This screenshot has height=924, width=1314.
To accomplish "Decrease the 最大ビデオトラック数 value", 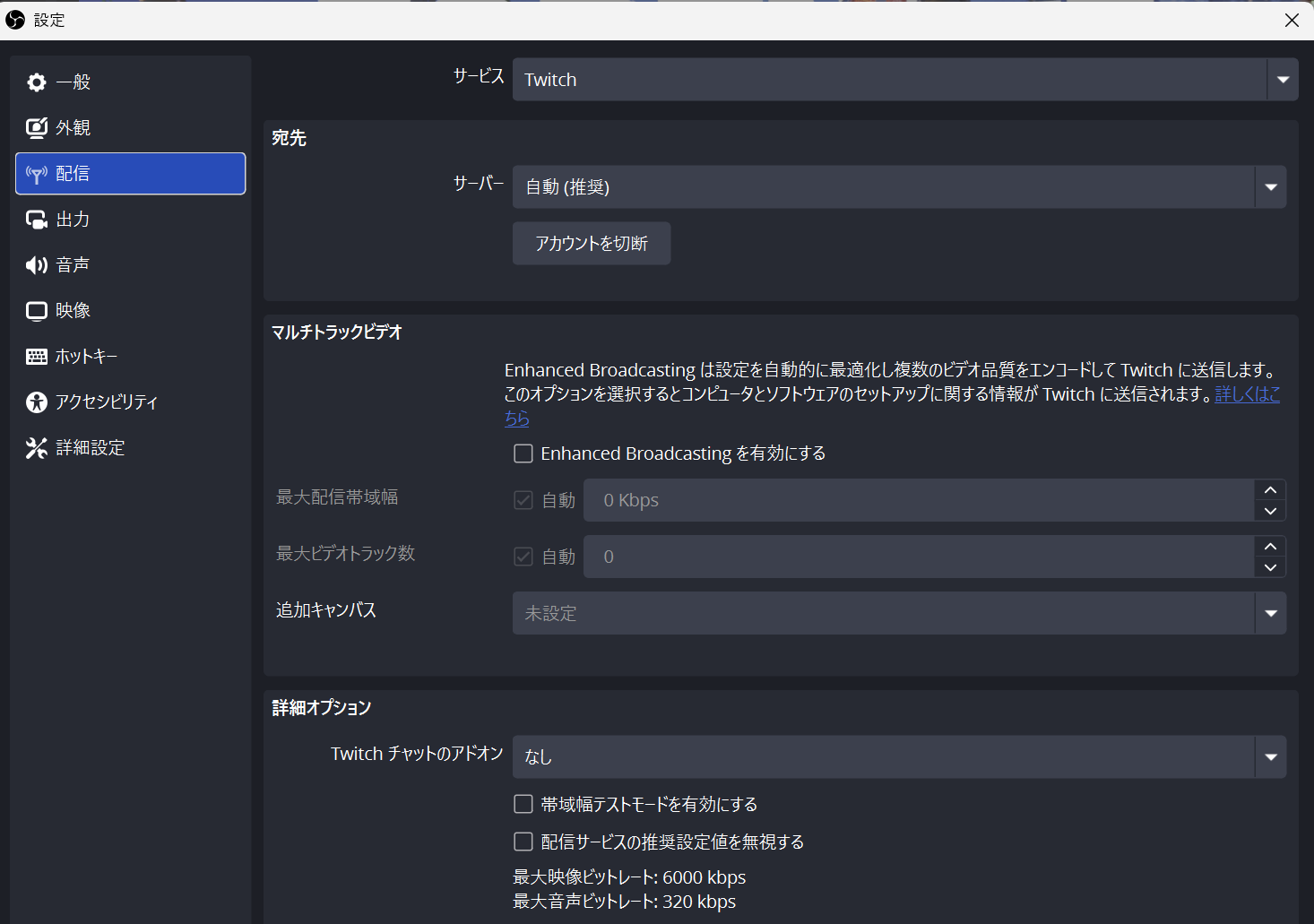I will click(1270, 567).
